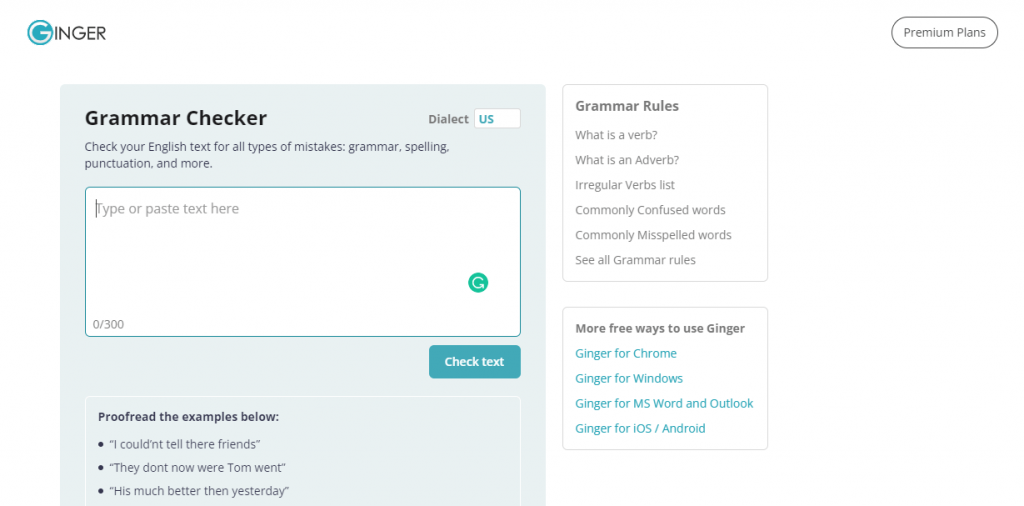Screen dimensions: 1024x506
Task: Open the Dialect US dropdown
Action: 497,119
